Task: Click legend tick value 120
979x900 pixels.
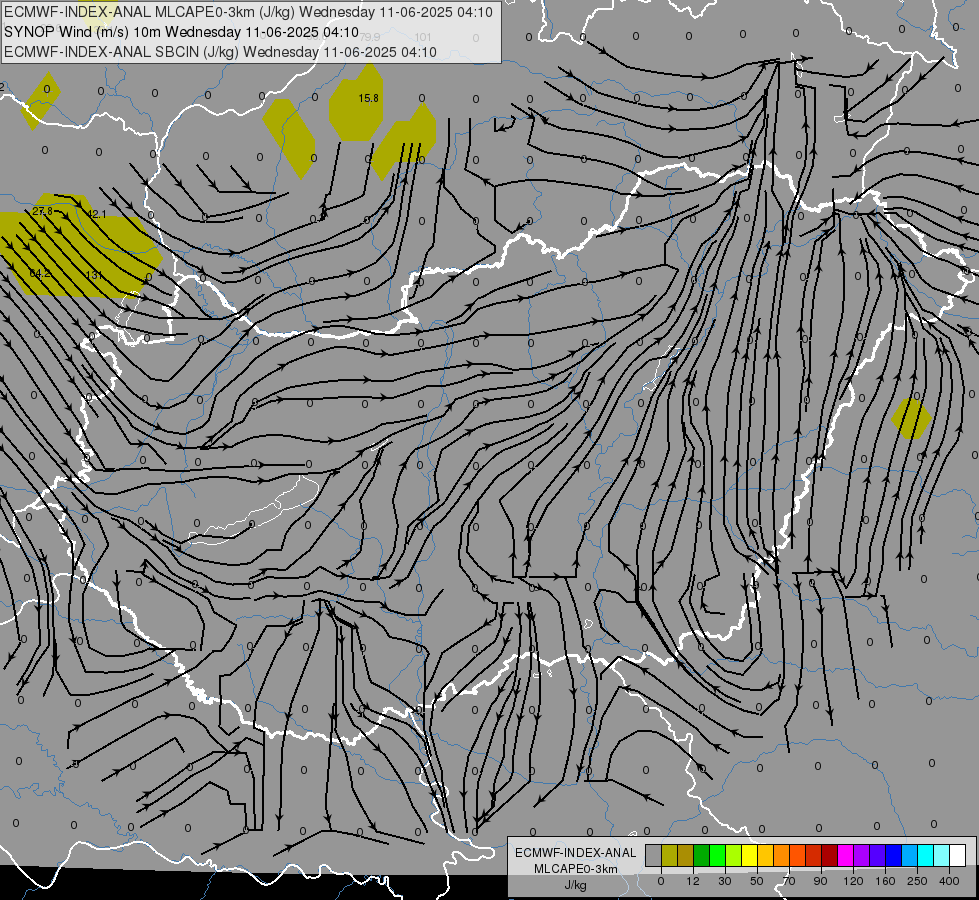Action: (853, 881)
